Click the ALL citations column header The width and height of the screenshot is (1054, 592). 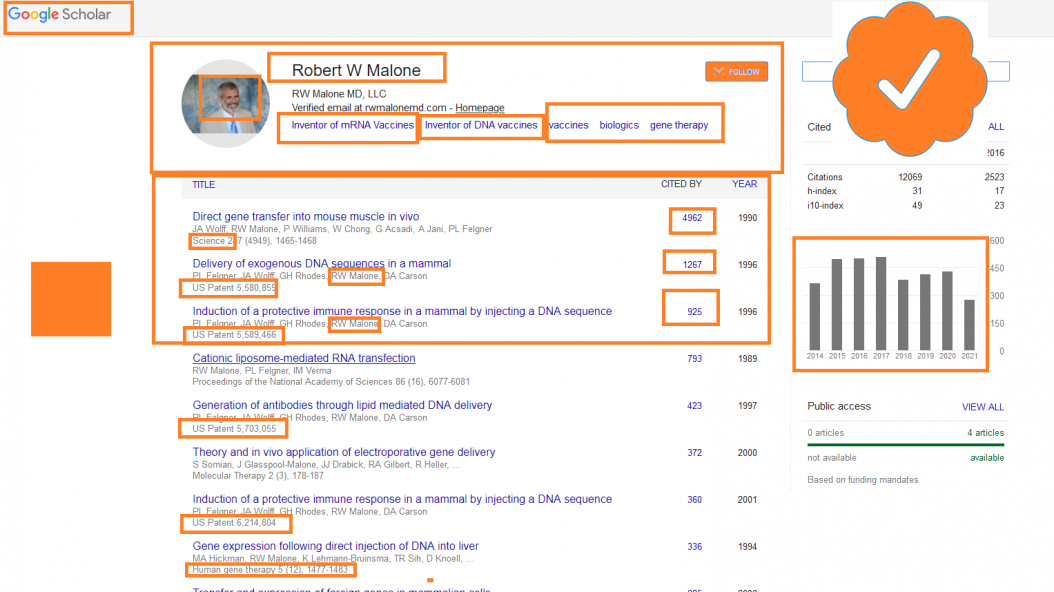point(996,126)
